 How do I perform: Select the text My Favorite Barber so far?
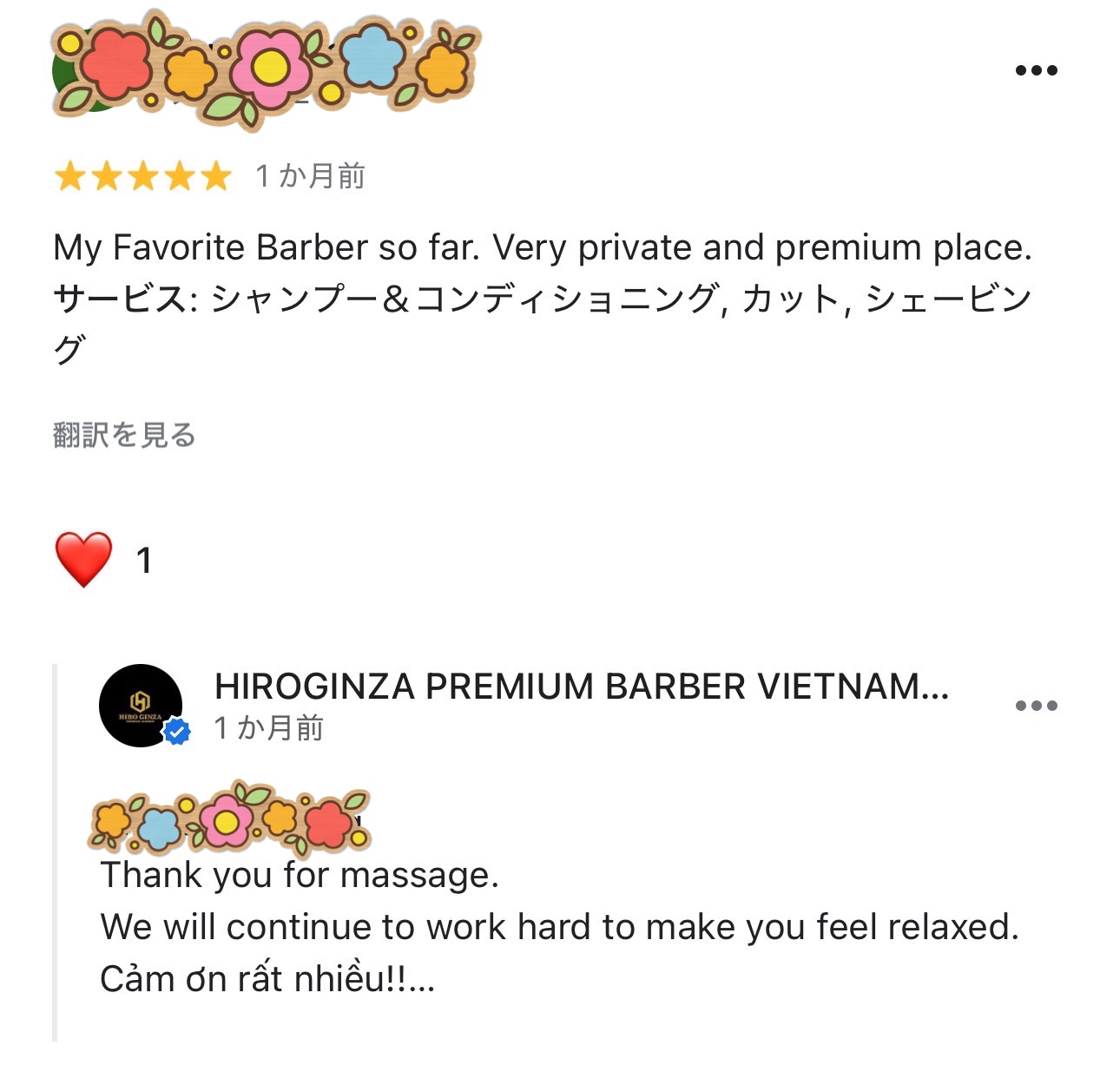[267, 248]
